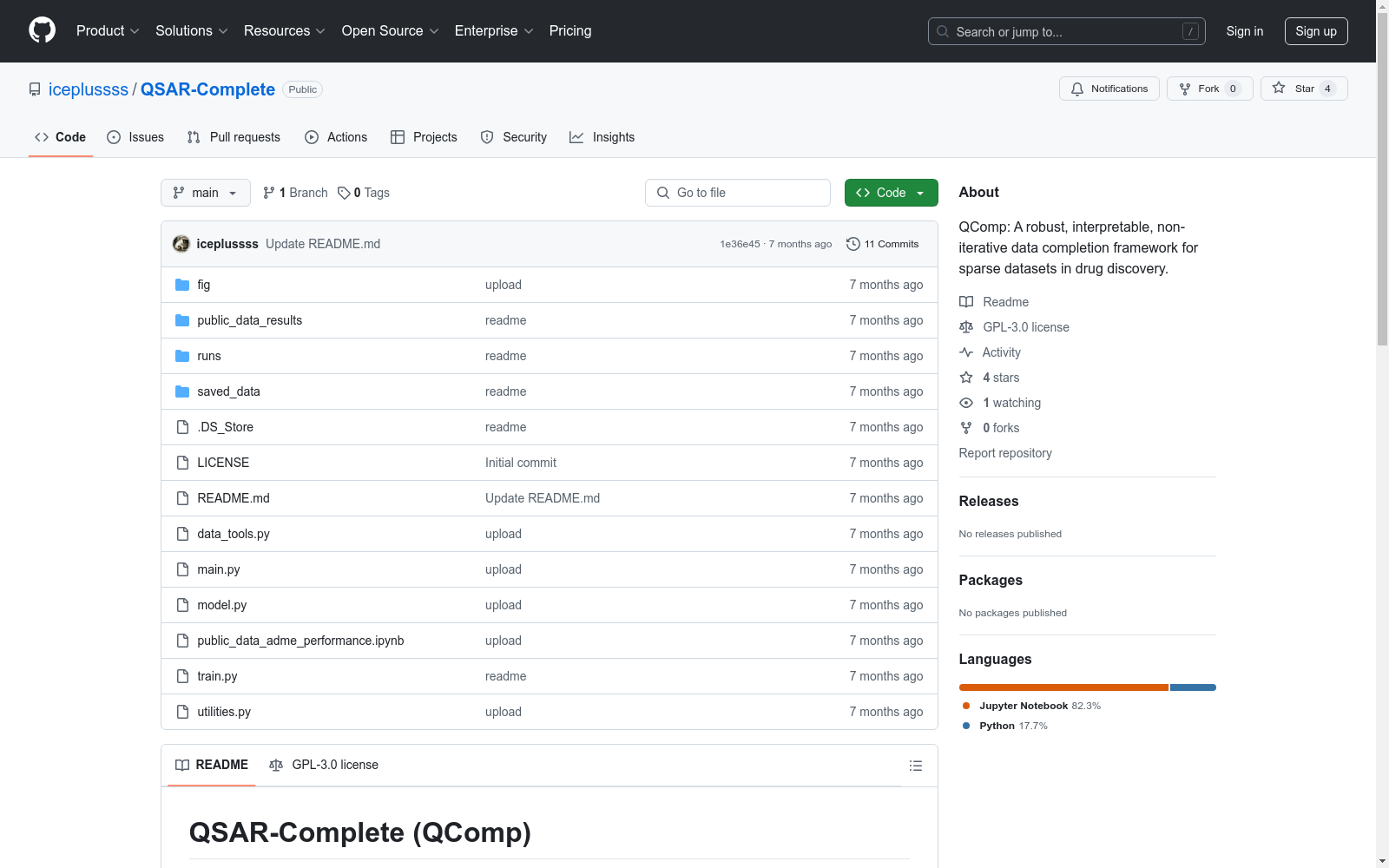Click the tags icon next to 0 Tags
This screenshot has width=1389, height=868.
tap(344, 193)
